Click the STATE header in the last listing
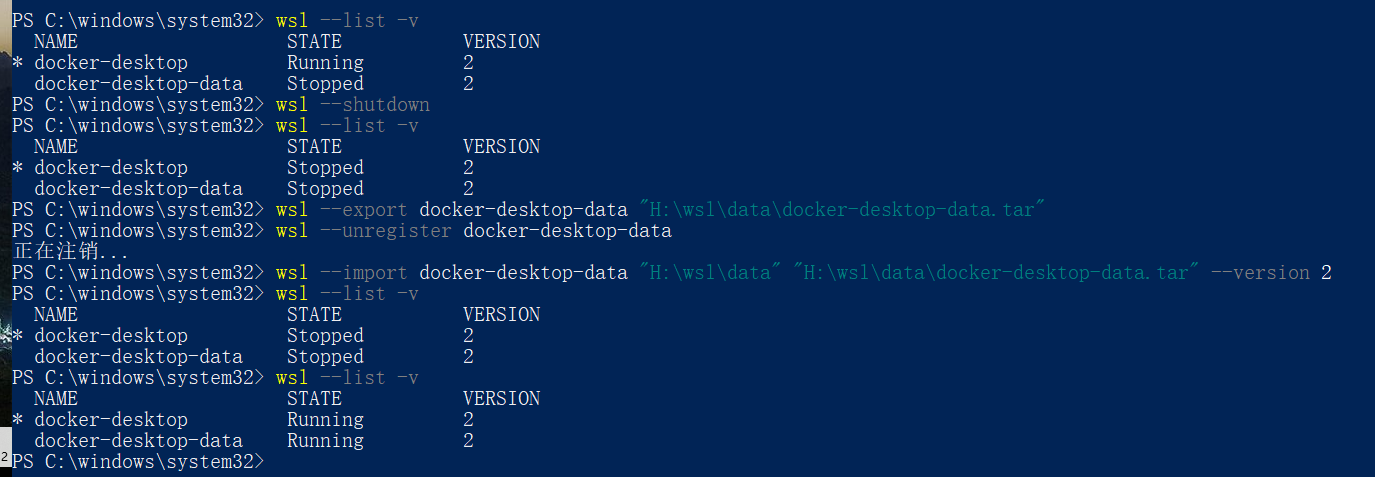The width and height of the screenshot is (1375, 477). coord(314,399)
